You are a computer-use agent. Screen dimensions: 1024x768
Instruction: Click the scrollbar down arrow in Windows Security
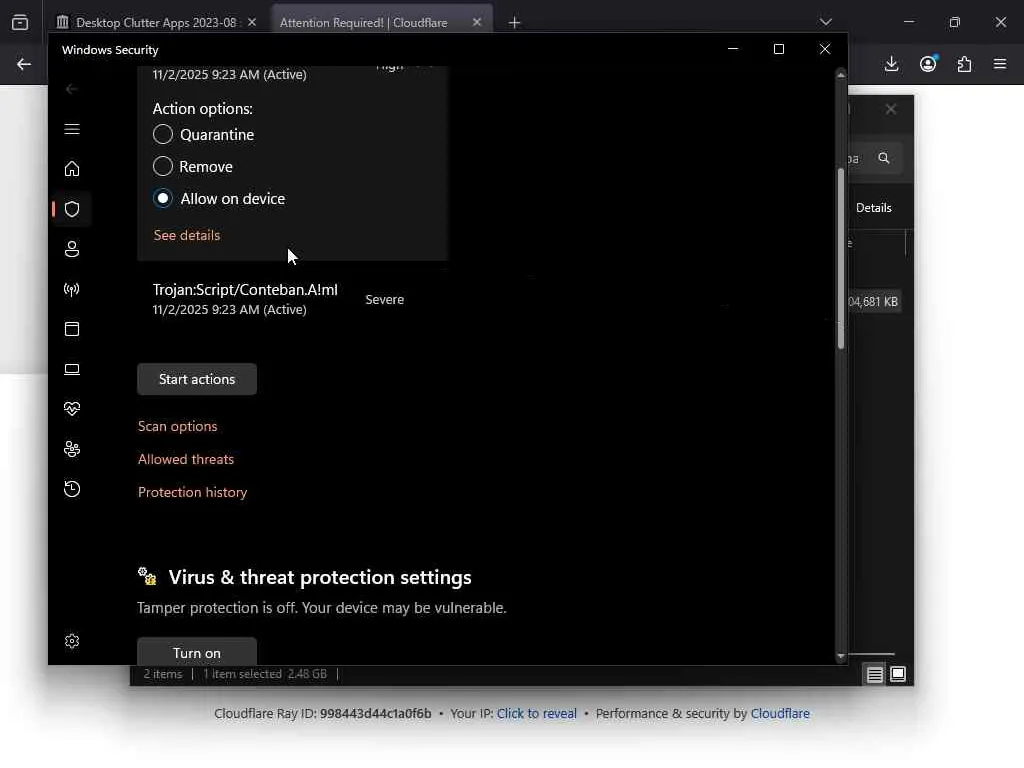point(840,656)
